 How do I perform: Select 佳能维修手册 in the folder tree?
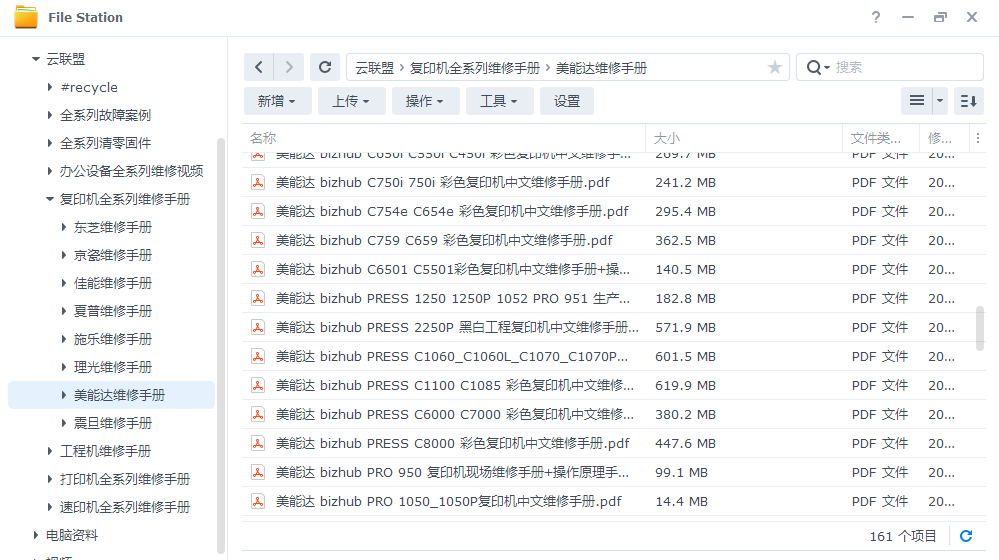(x=113, y=284)
